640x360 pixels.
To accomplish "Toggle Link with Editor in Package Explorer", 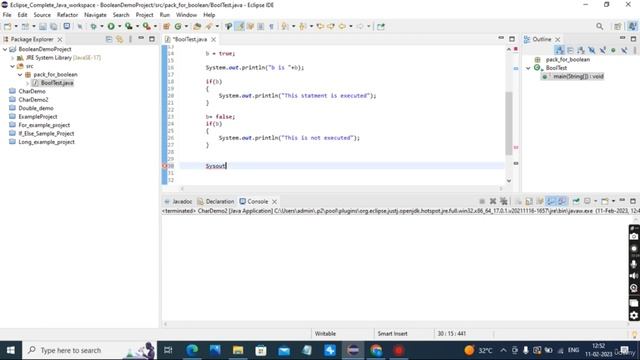I will click(120, 40).
